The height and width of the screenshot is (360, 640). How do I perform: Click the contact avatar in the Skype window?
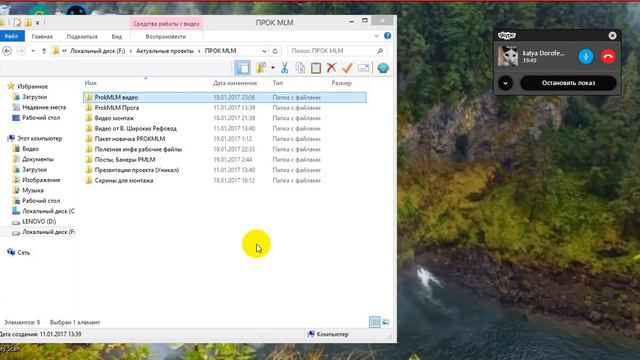coord(508,56)
